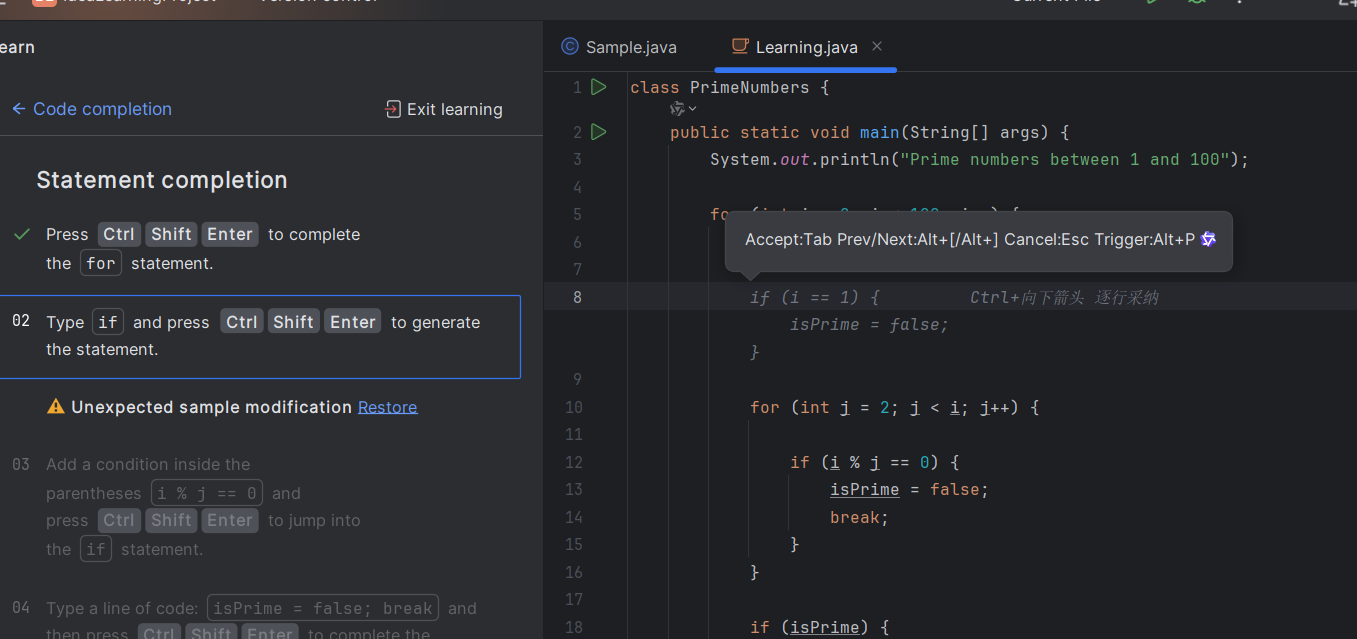Switch to the Sample.java tab
The image size is (1357, 639).
[619, 47]
